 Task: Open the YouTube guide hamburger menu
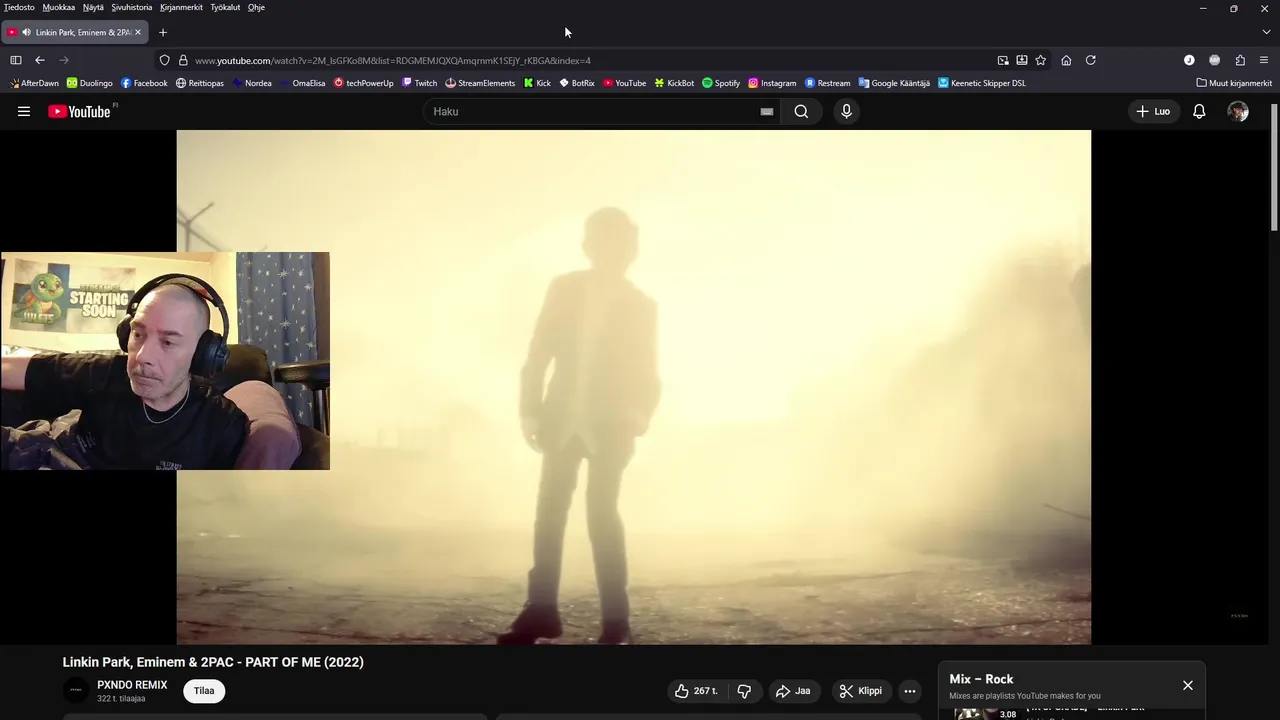(24, 111)
